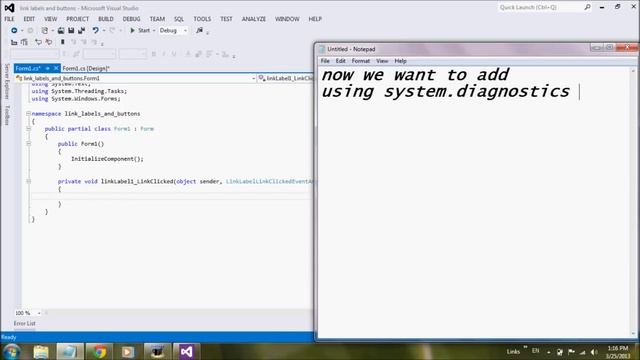Open the TOOLS menu
The width and height of the screenshot is (640, 360).
click(202, 19)
